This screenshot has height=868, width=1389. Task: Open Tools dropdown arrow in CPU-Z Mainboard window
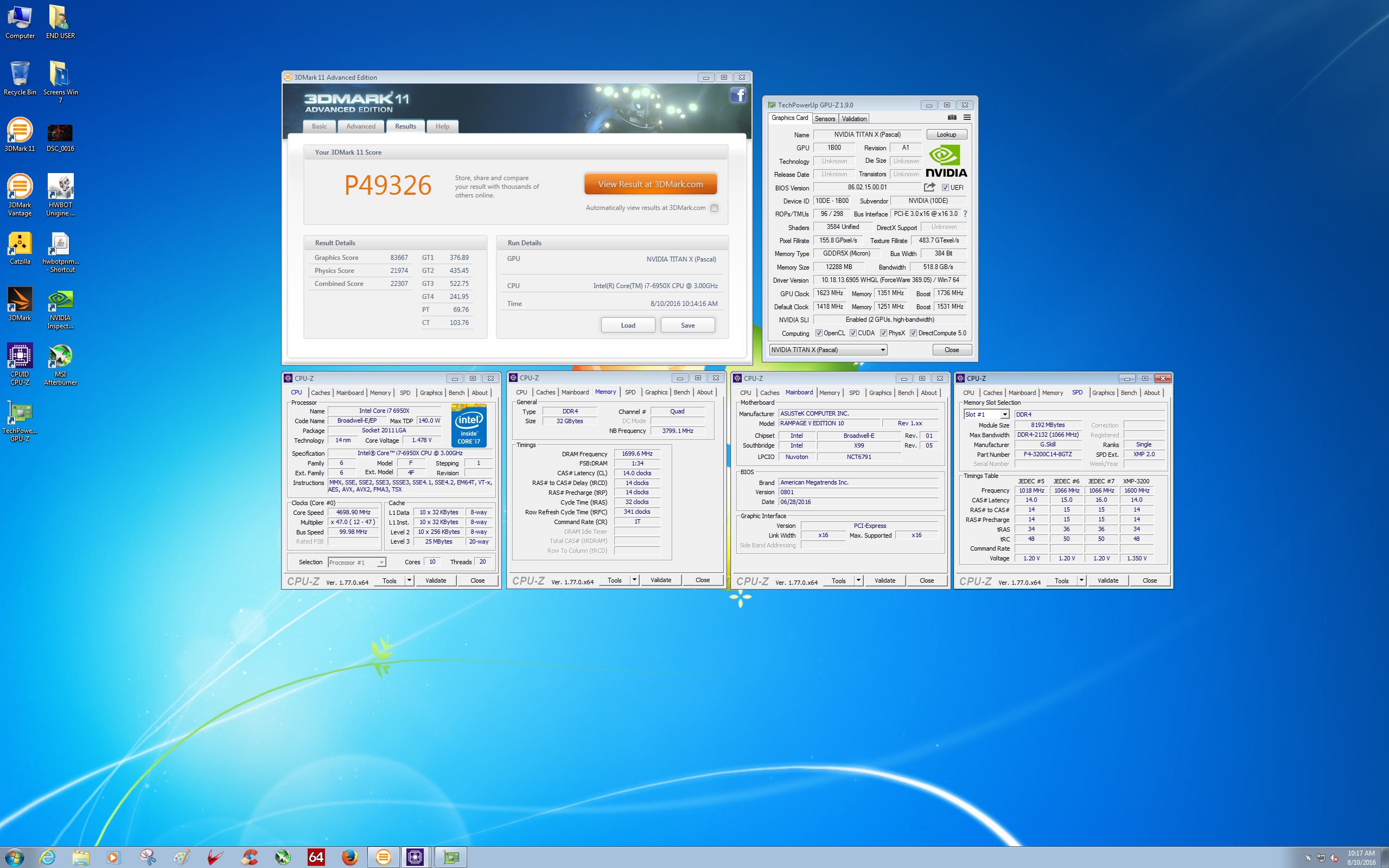(859, 580)
